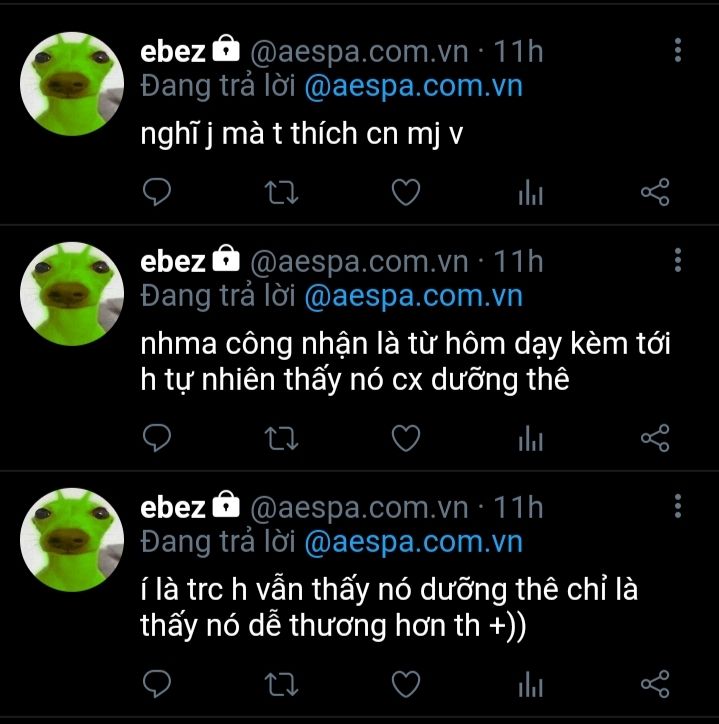Like the "í là trc h" tweet

pyautogui.click(x=406, y=683)
